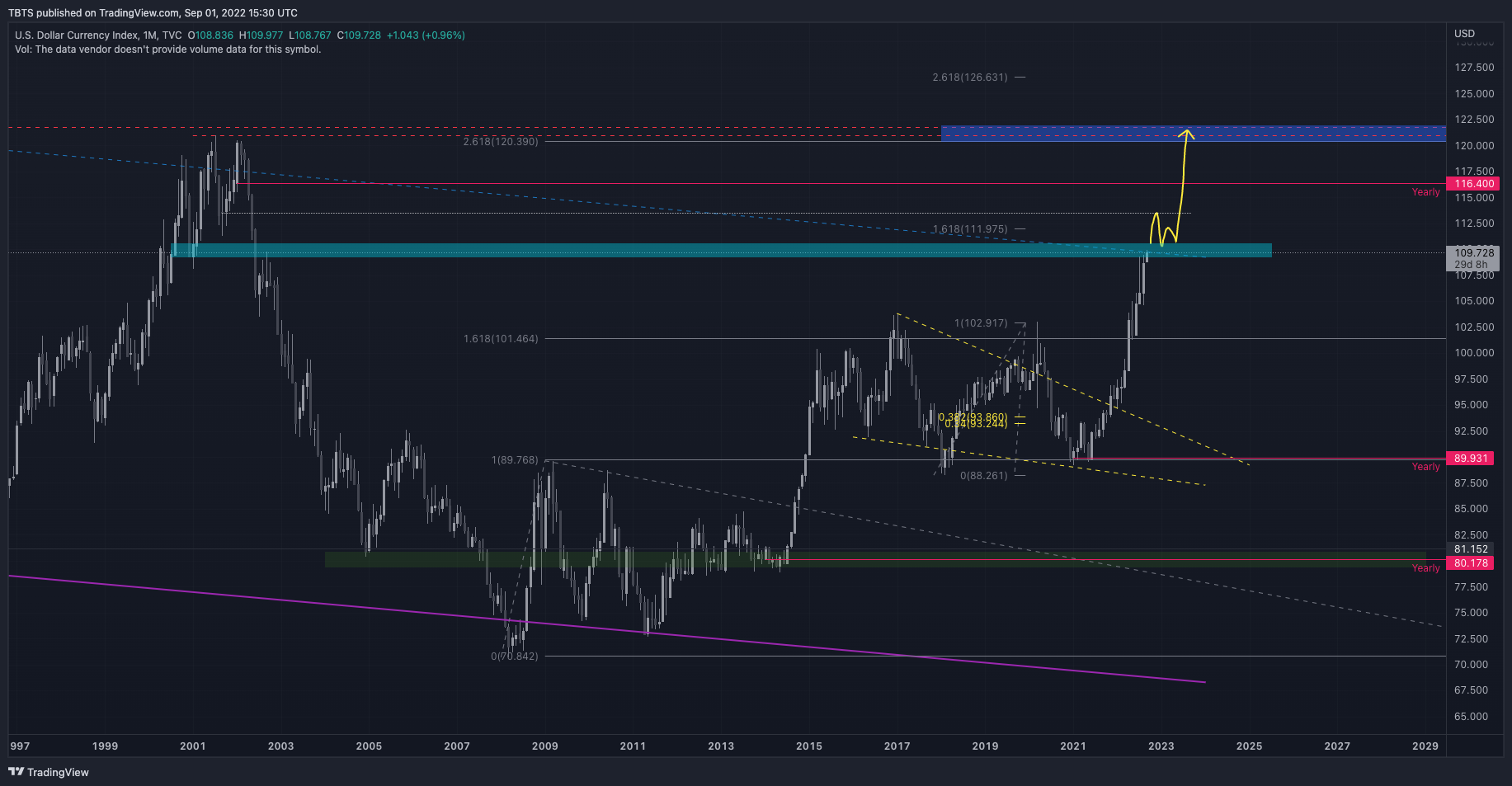The image size is (1512, 786).
Task: Click the close value C109.728
Action: 359,35
